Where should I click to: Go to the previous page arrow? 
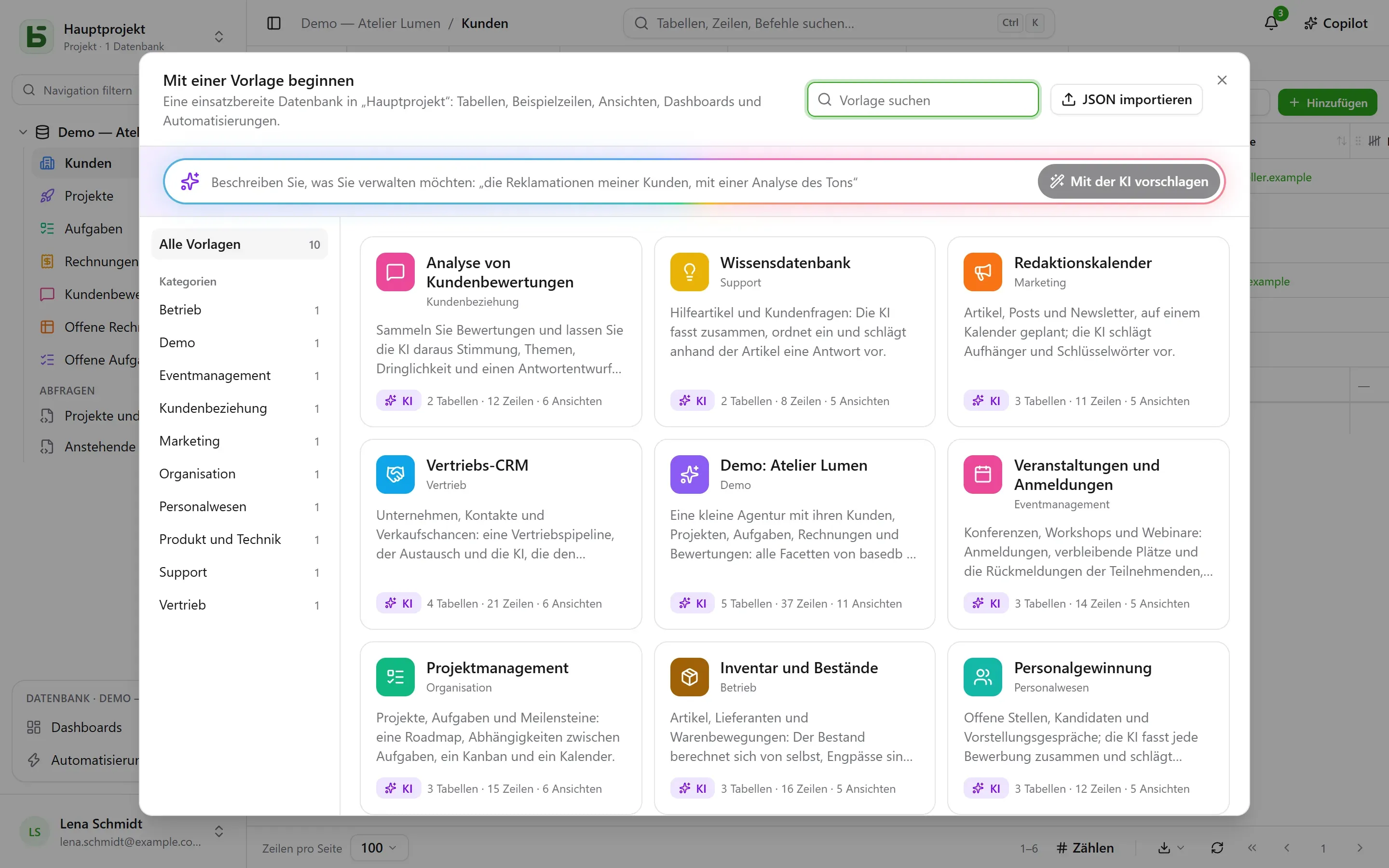click(1287, 848)
